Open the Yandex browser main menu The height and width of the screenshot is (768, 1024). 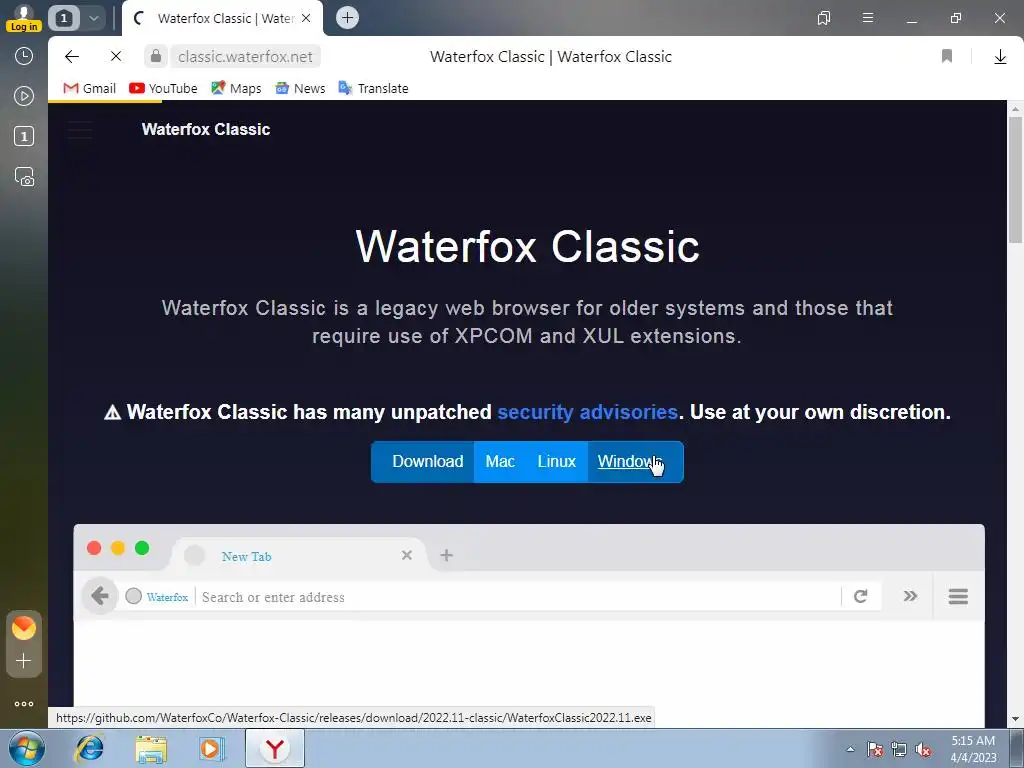tap(868, 18)
